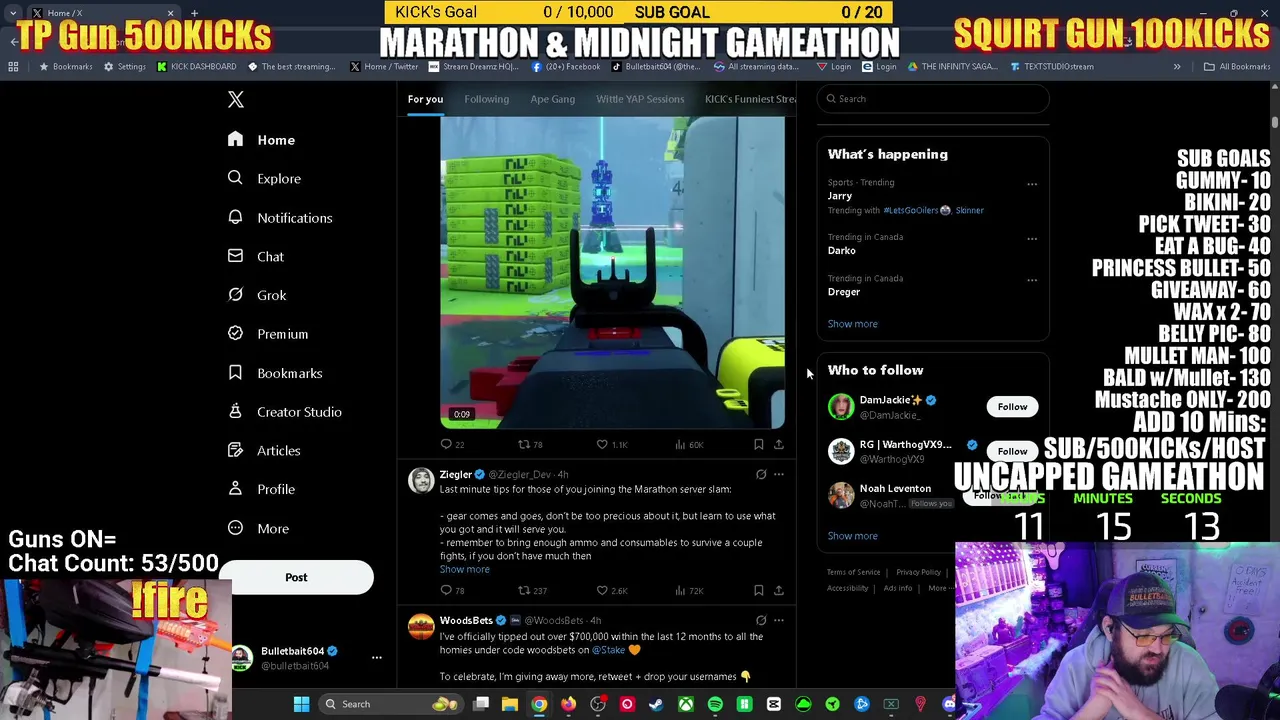Like the video post with 1.1K likes
The height and width of the screenshot is (720, 1280).
point(612,444)
